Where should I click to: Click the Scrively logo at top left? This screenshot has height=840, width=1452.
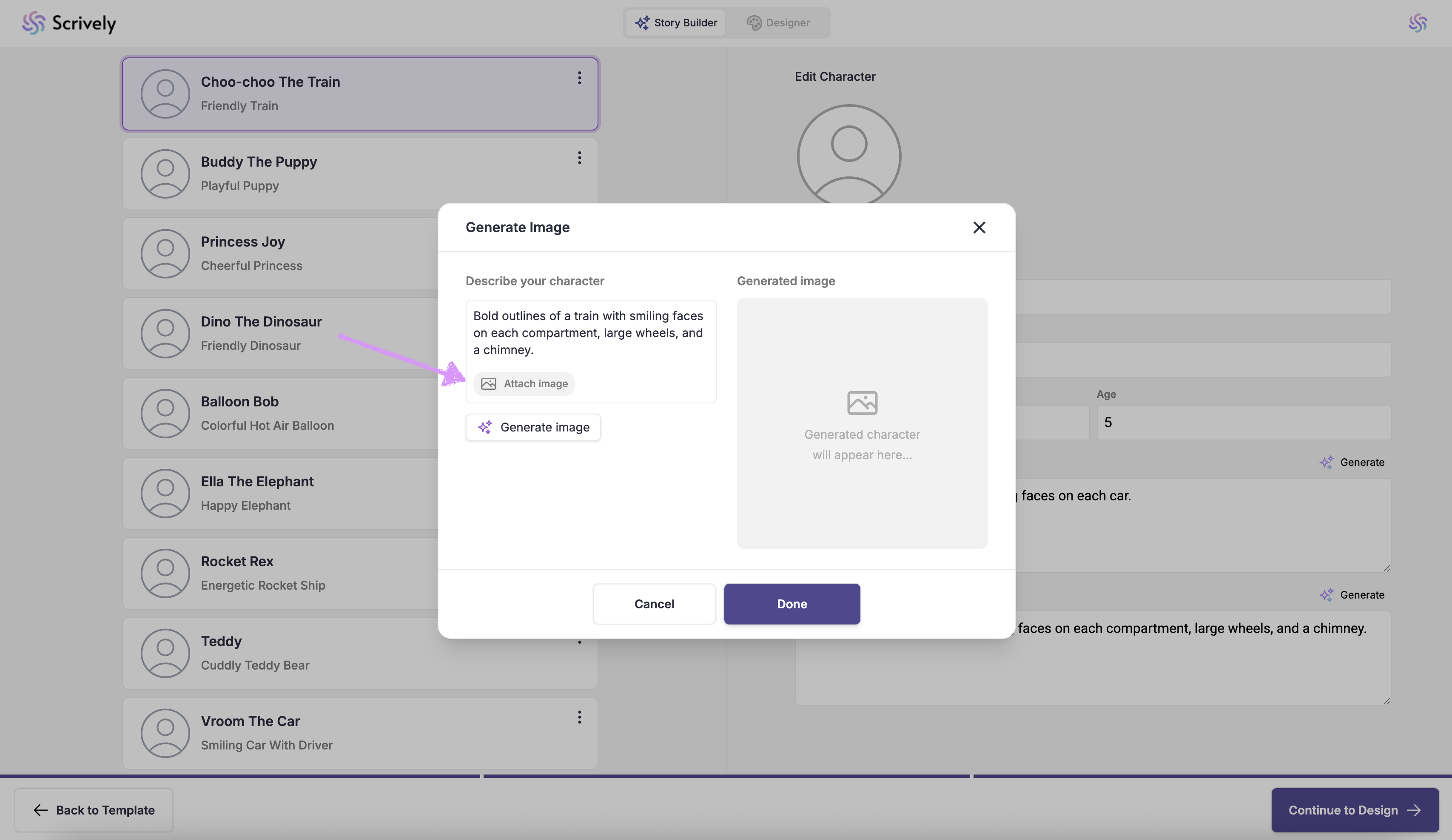69,23
